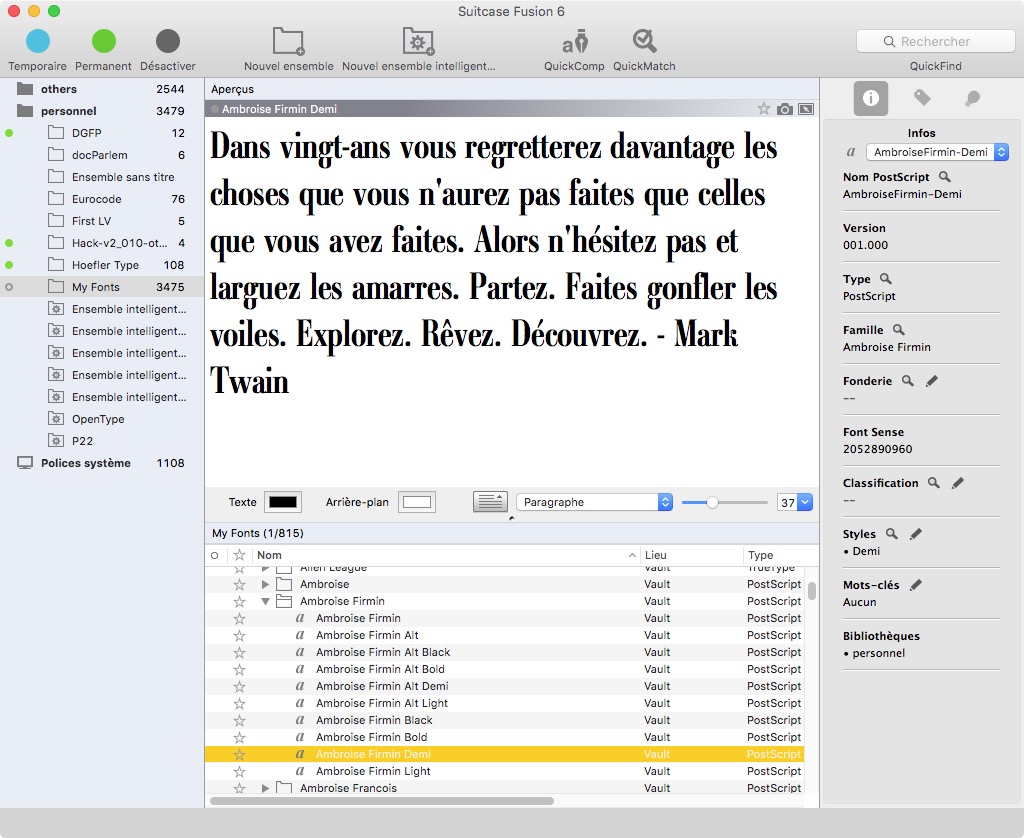This screenshot has width=1024, height=838.
Task: Toggle favorite star for Ambroise Firmin Alt
Action: click(240, 635)
